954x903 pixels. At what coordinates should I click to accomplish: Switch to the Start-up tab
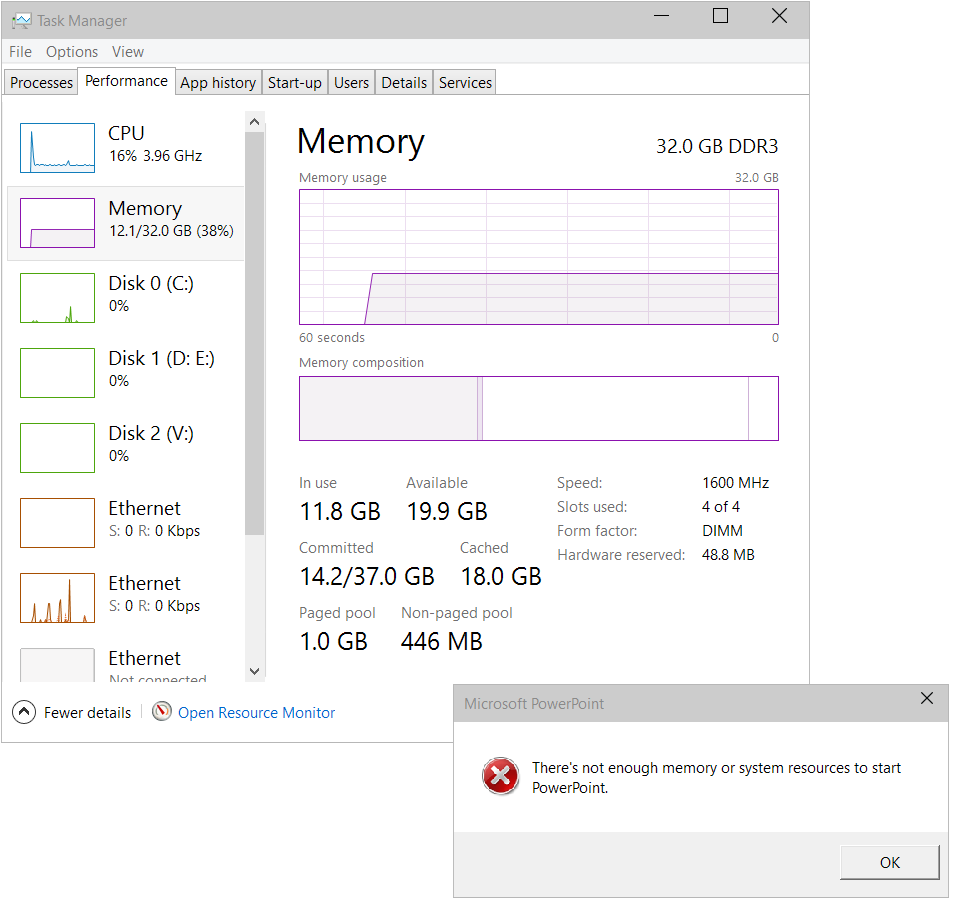[x=294, y=82]
